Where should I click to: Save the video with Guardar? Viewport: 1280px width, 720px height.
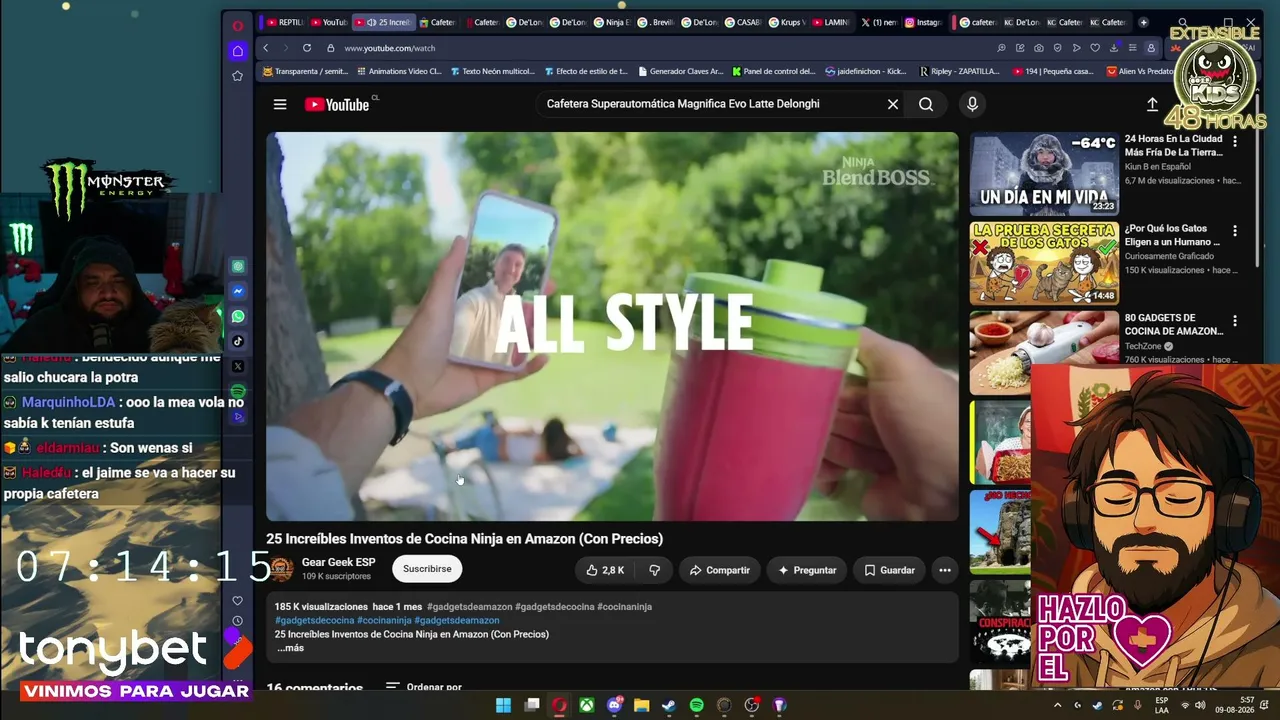tap(889, 570)
